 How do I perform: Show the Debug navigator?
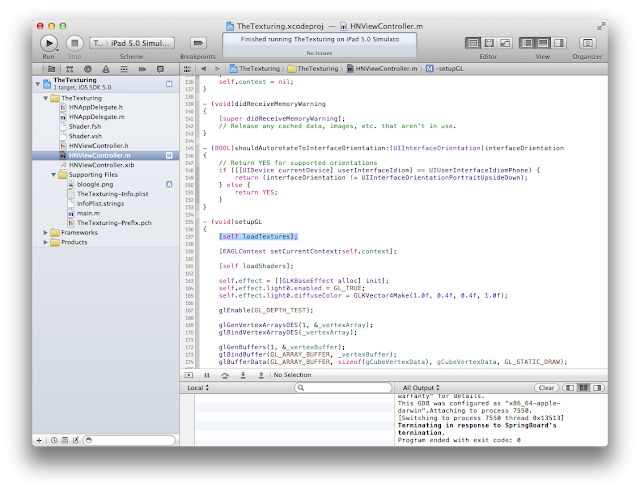pyautogui.click(x=124, y=69)
